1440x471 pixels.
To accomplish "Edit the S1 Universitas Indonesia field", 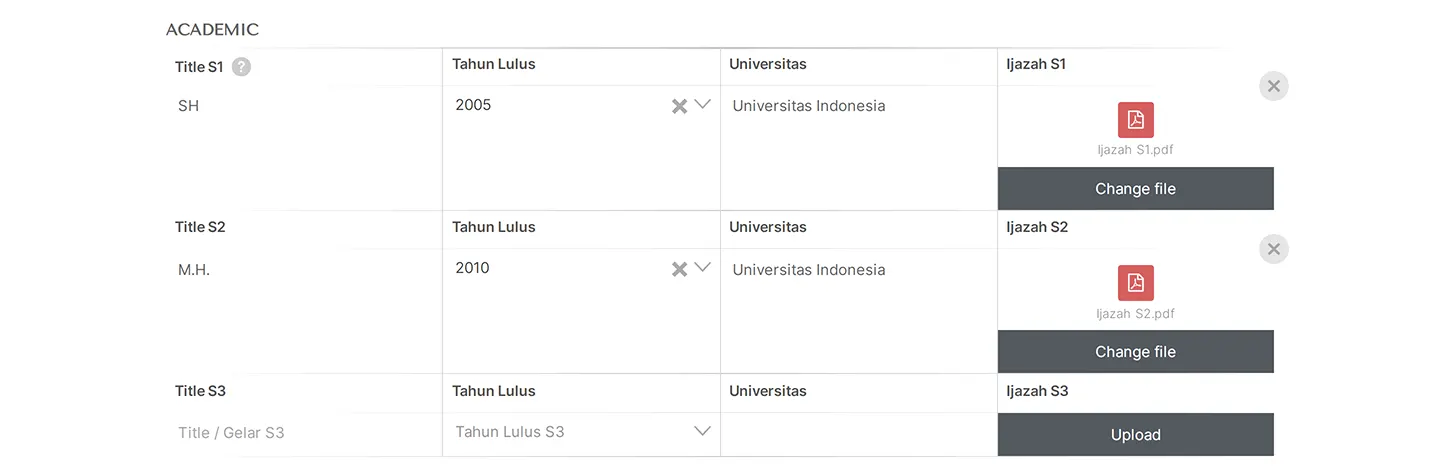I will coord(858,147).
